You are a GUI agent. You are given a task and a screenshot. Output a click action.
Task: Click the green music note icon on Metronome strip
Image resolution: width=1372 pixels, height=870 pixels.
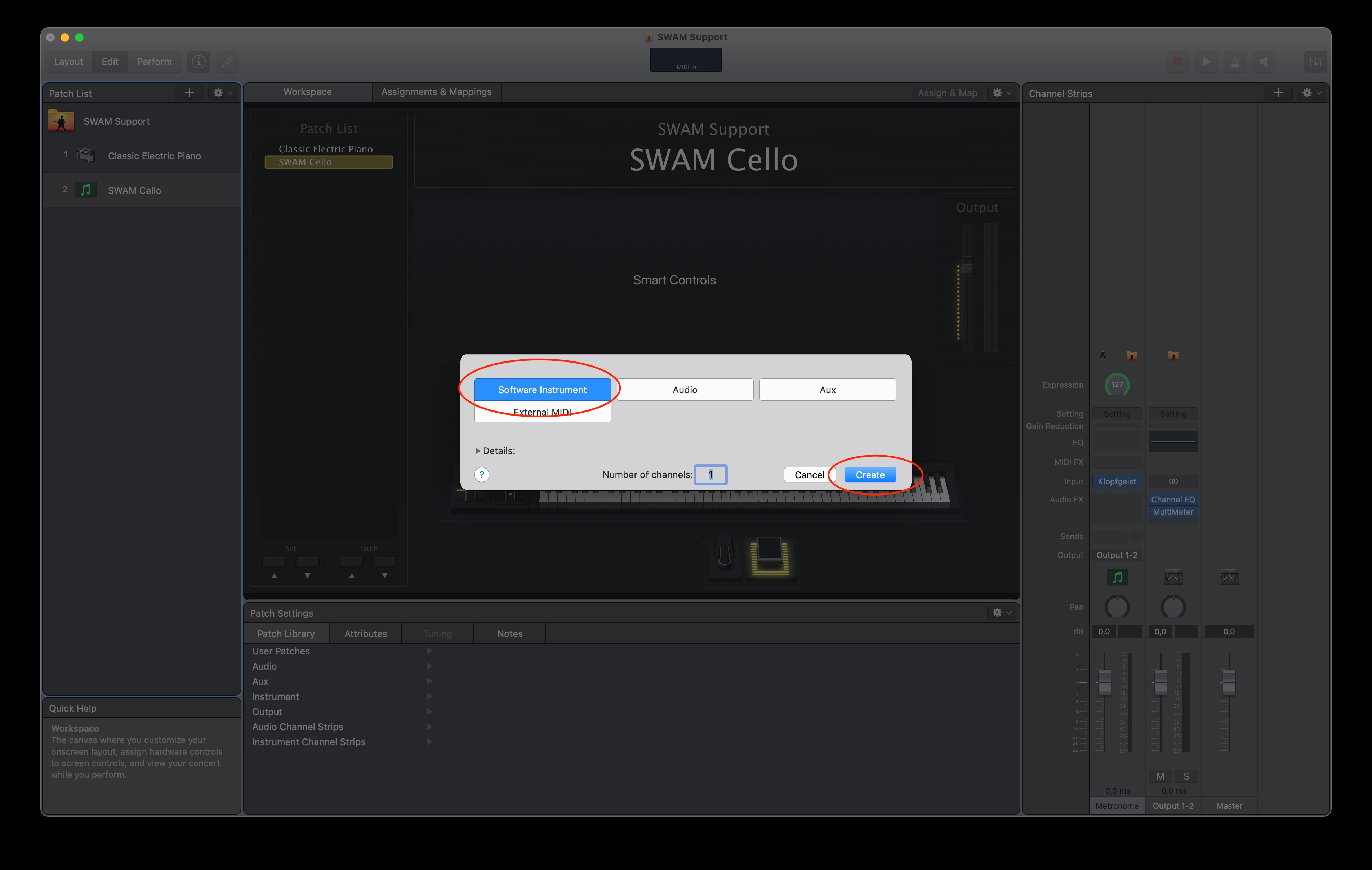tap(1117, 577)
